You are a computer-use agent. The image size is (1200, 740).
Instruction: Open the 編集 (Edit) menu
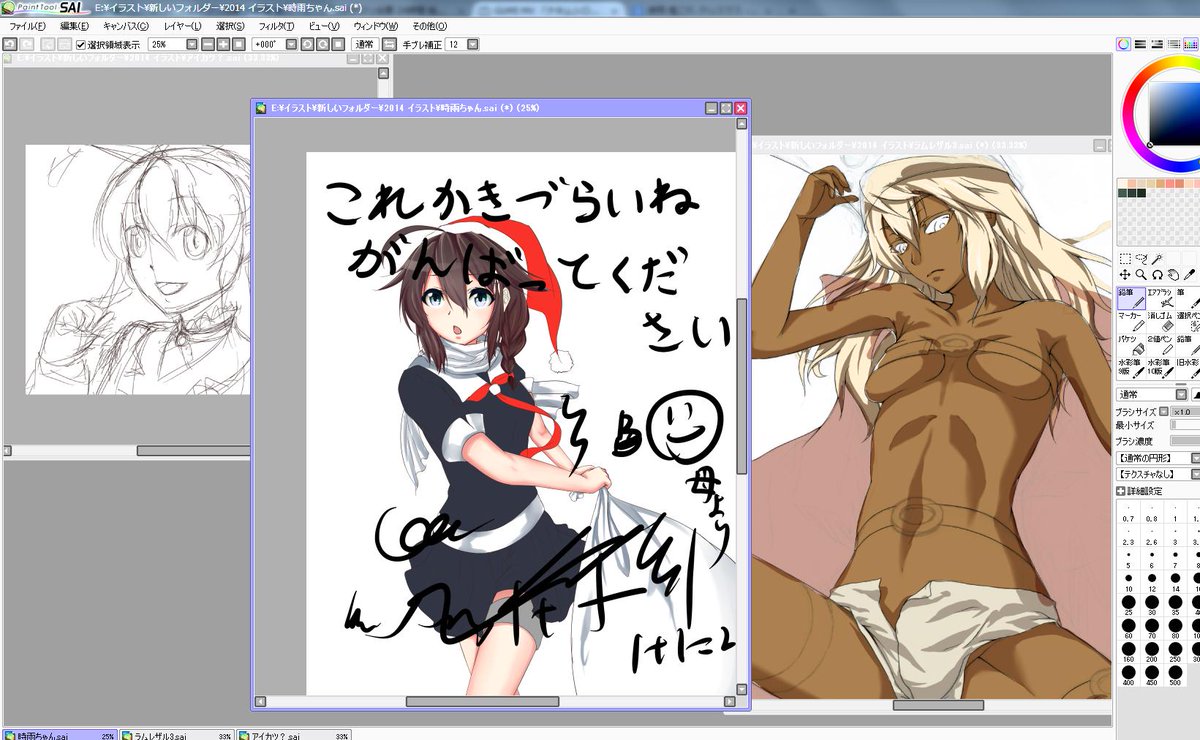pos(74,26)
